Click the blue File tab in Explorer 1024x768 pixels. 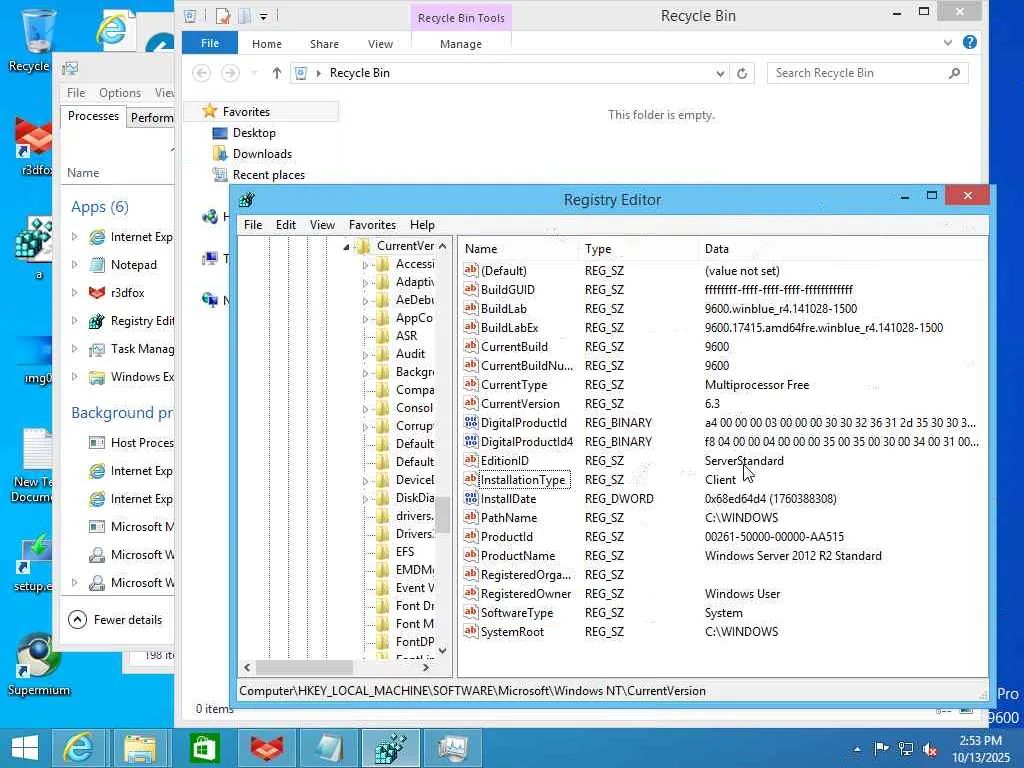click(210, 43)
